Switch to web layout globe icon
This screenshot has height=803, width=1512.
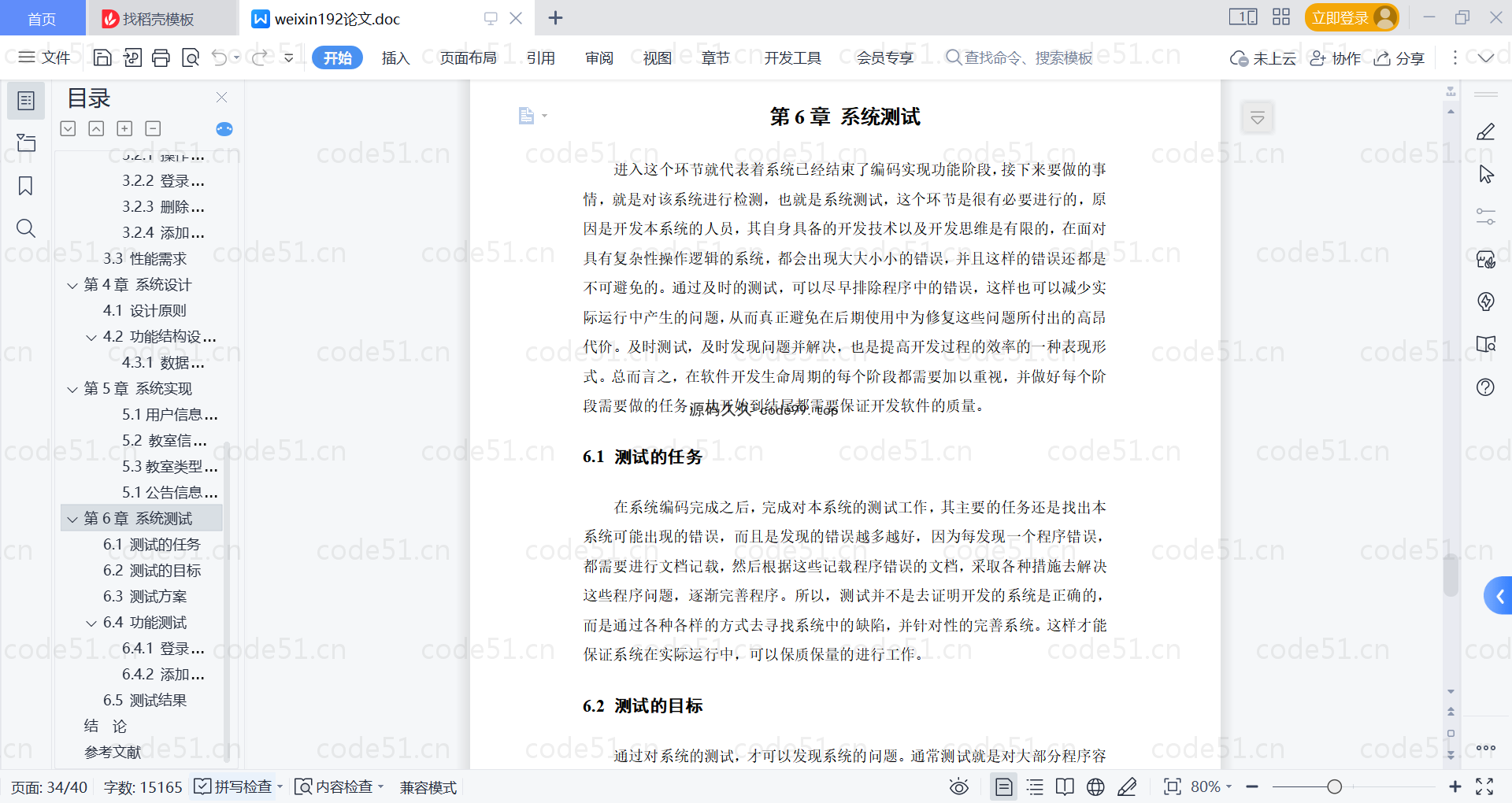tap(1095, 786)
